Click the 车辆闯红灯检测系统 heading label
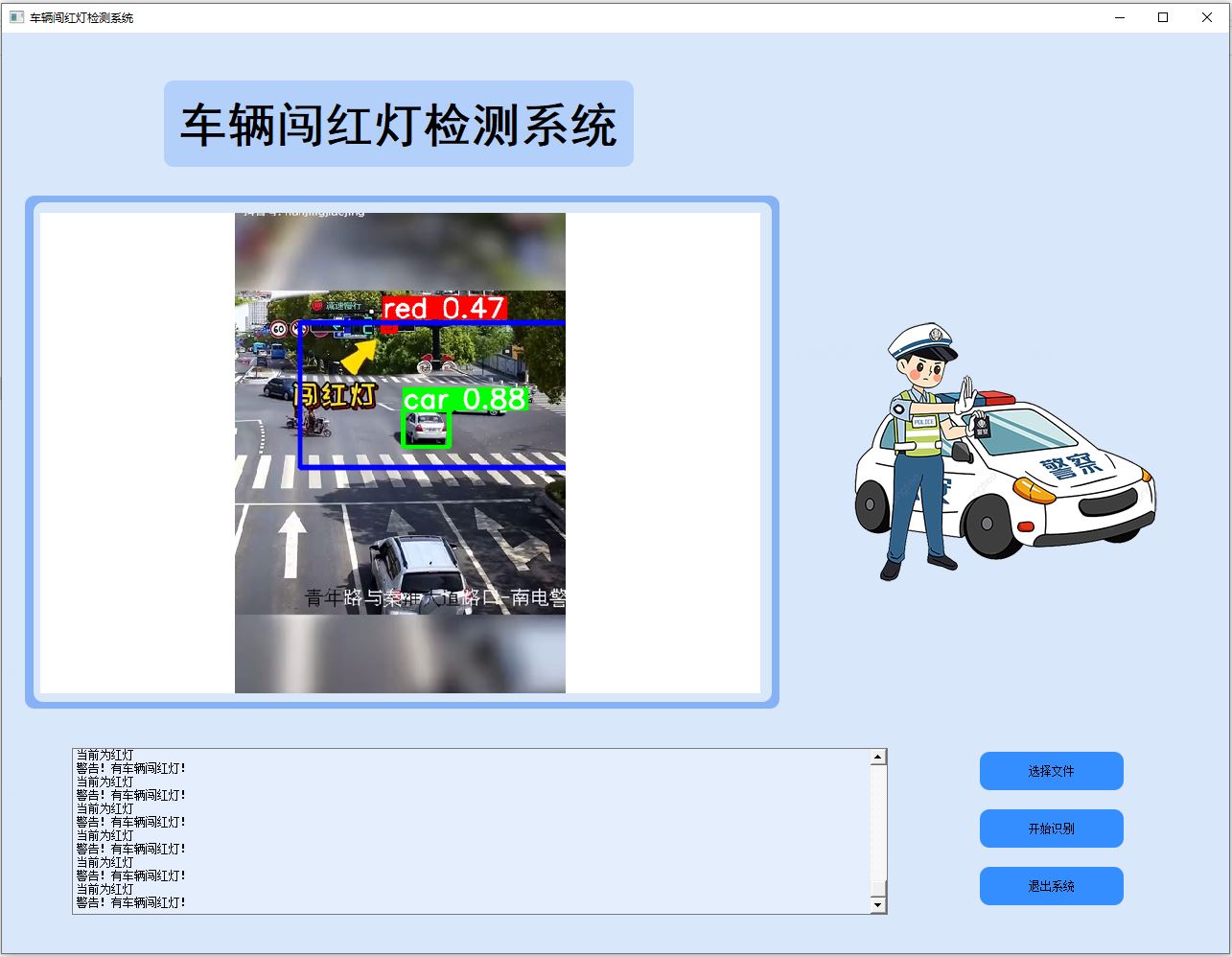 (x=399, y=124)
